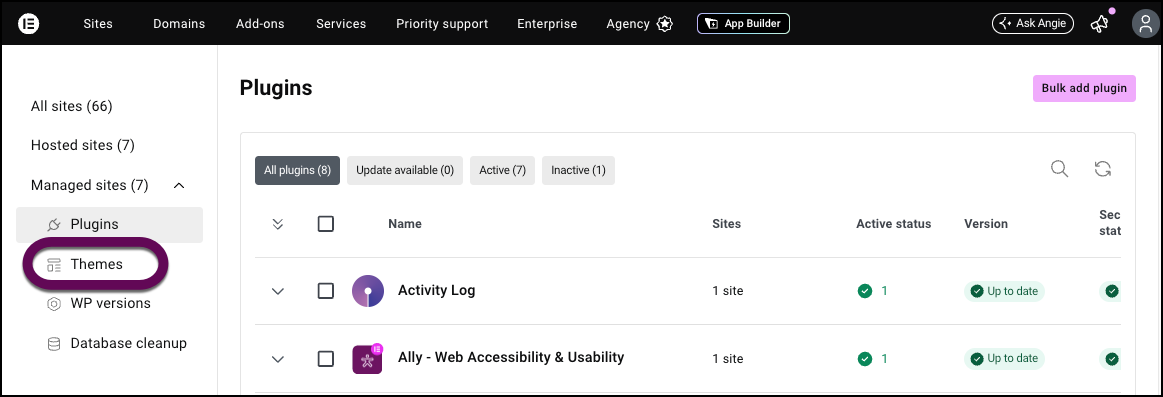Click the Bulk add plugin button
Screen dimensions: 1163x397
click(x=1084, y=88)
